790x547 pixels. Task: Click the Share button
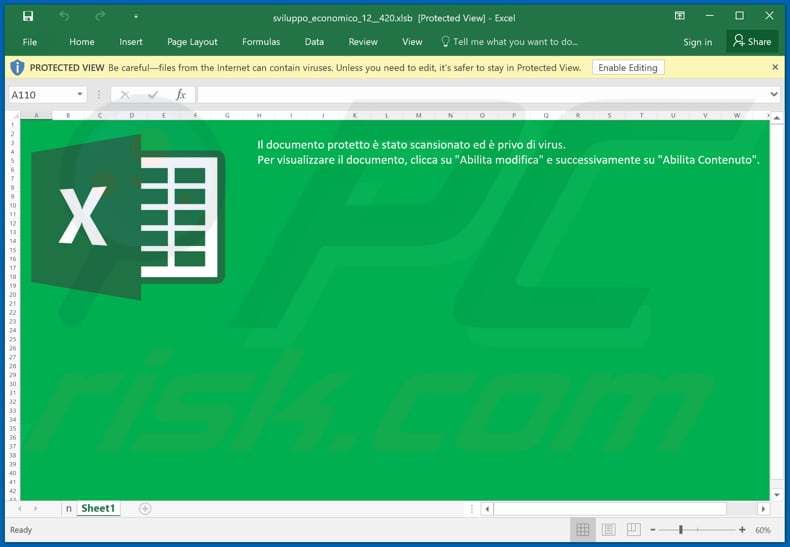click(752, 41)
